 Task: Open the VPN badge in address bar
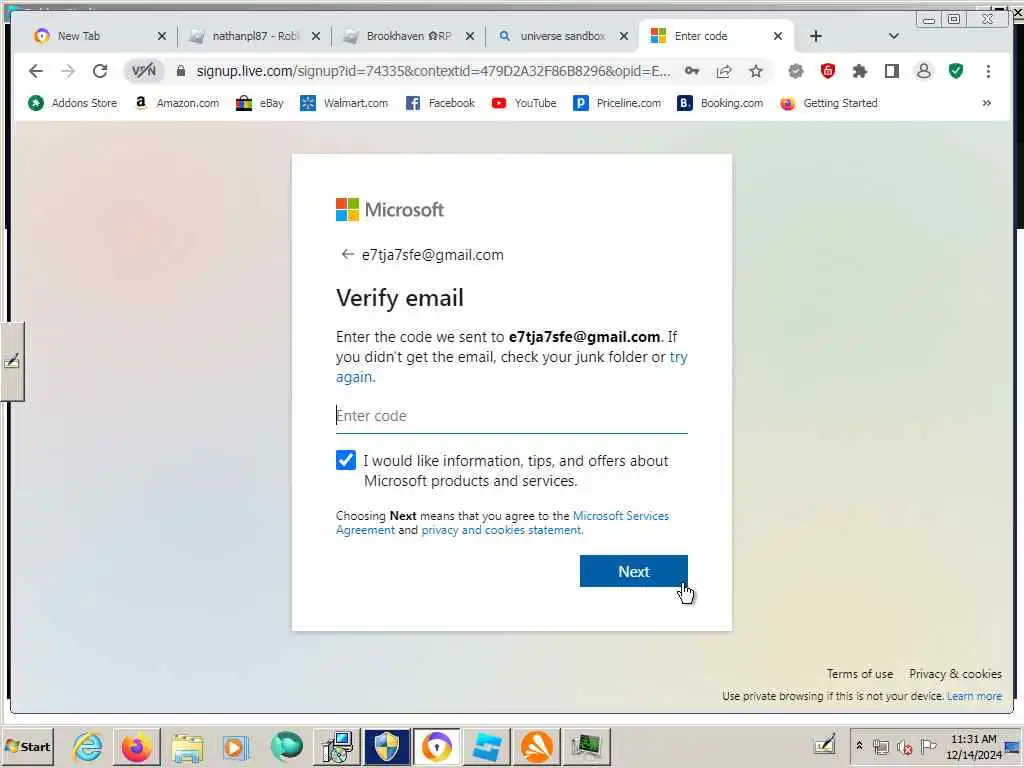point(144,71)
